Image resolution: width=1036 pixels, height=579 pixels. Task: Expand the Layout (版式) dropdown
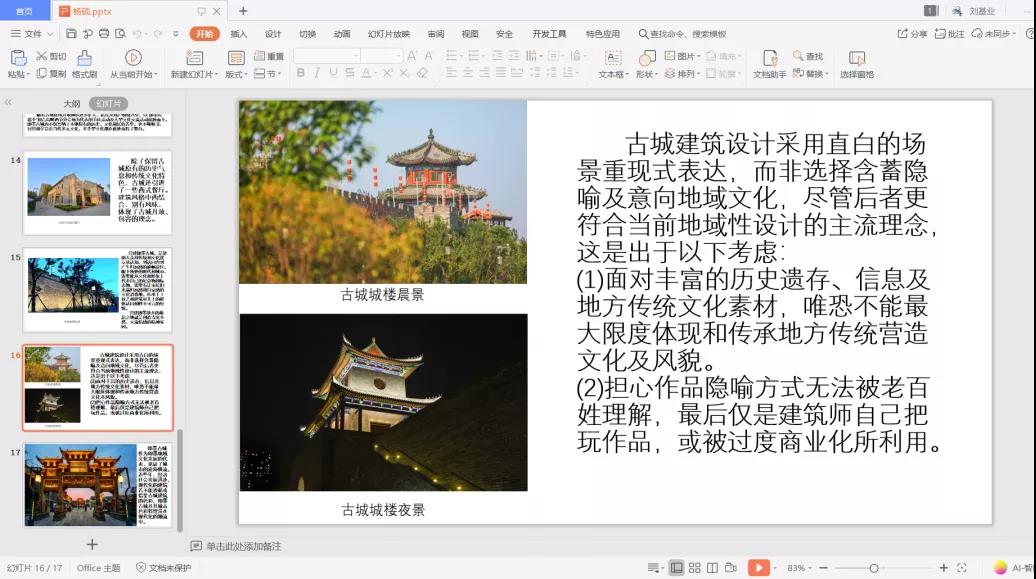click(x=237, y=74)
